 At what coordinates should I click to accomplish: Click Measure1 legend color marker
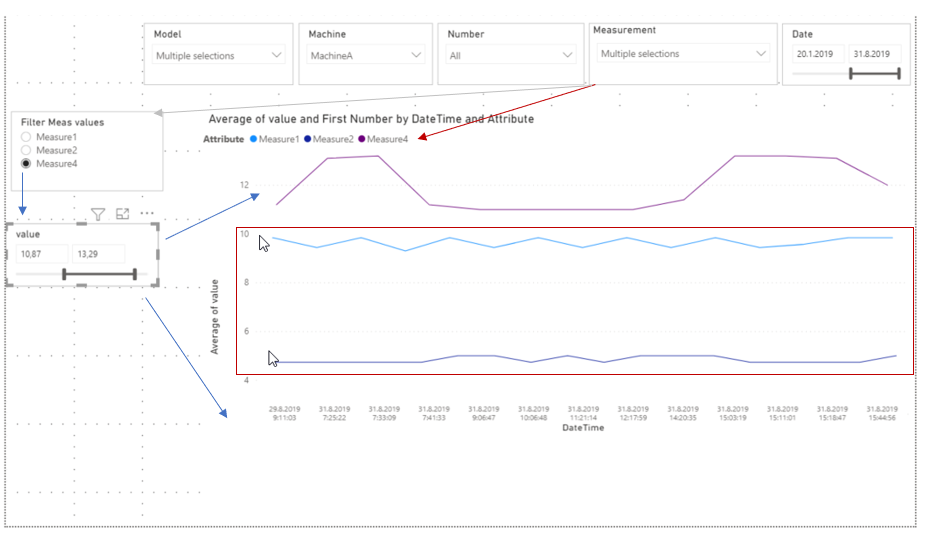pos(254,139)
